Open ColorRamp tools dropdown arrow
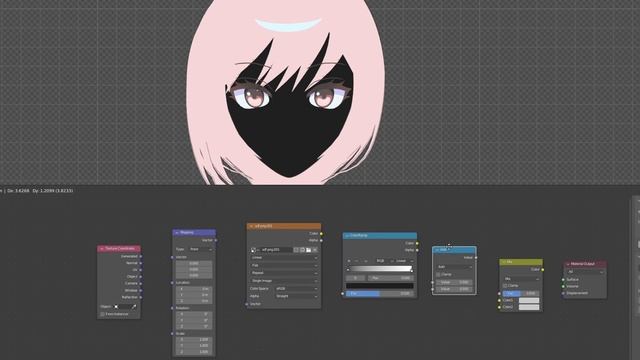The image size is (640, 360). [365, 261]
